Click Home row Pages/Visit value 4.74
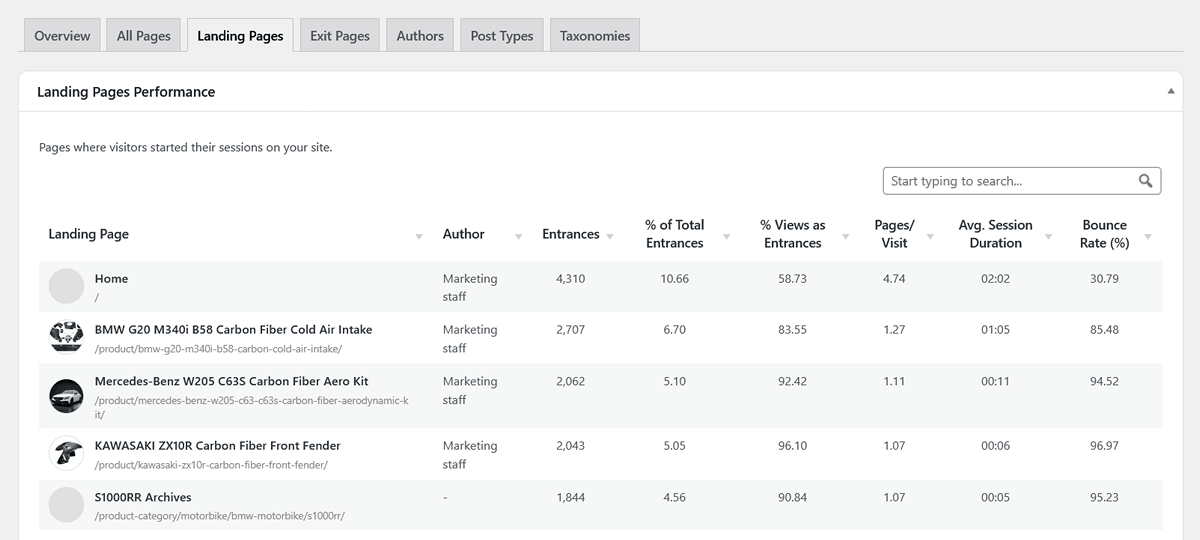1200x540 pixels. 894,279
